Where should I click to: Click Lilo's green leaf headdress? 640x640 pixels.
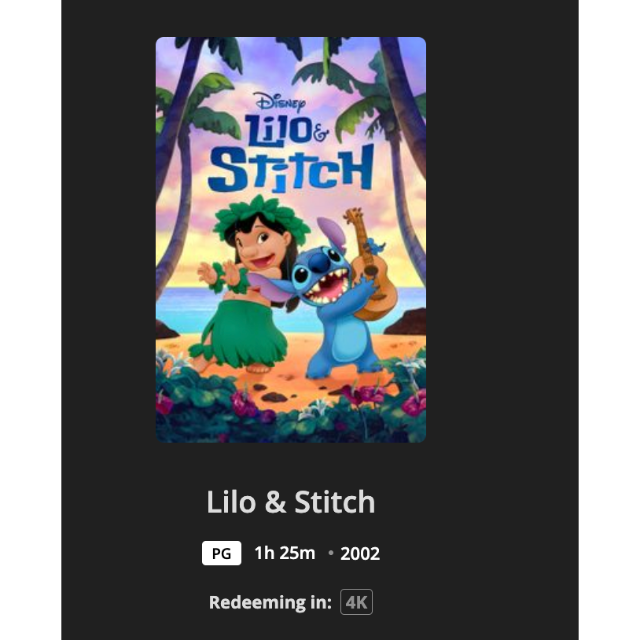point(261,218)
